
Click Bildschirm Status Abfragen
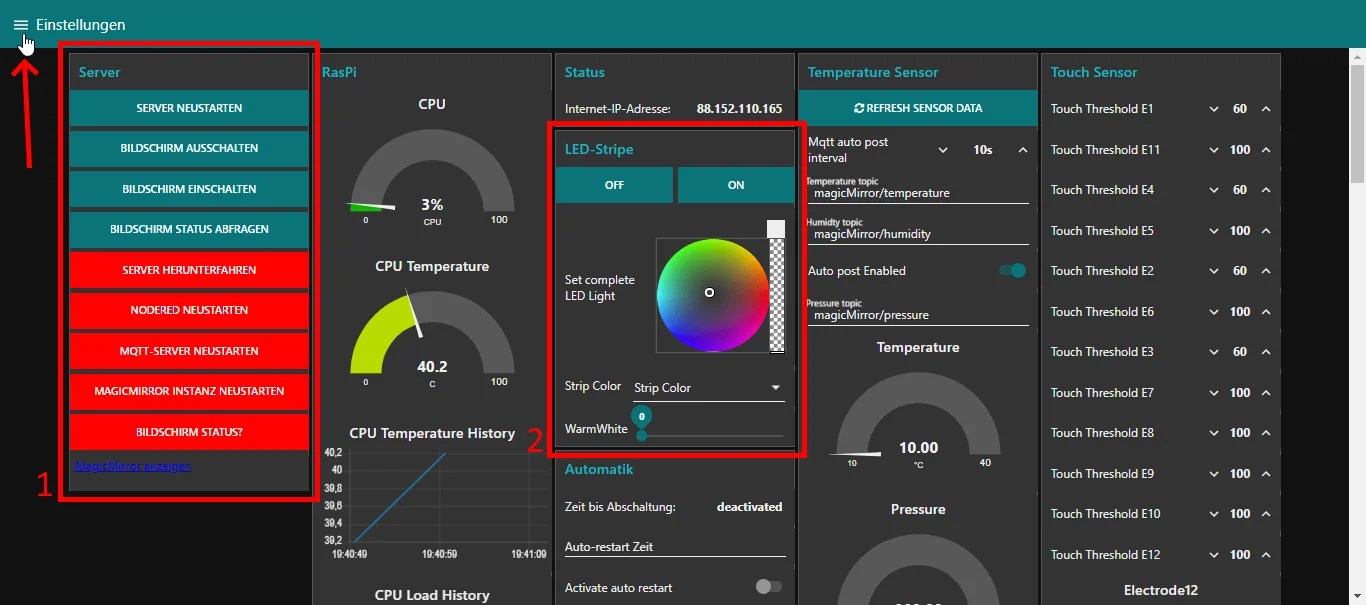(188, 229)
